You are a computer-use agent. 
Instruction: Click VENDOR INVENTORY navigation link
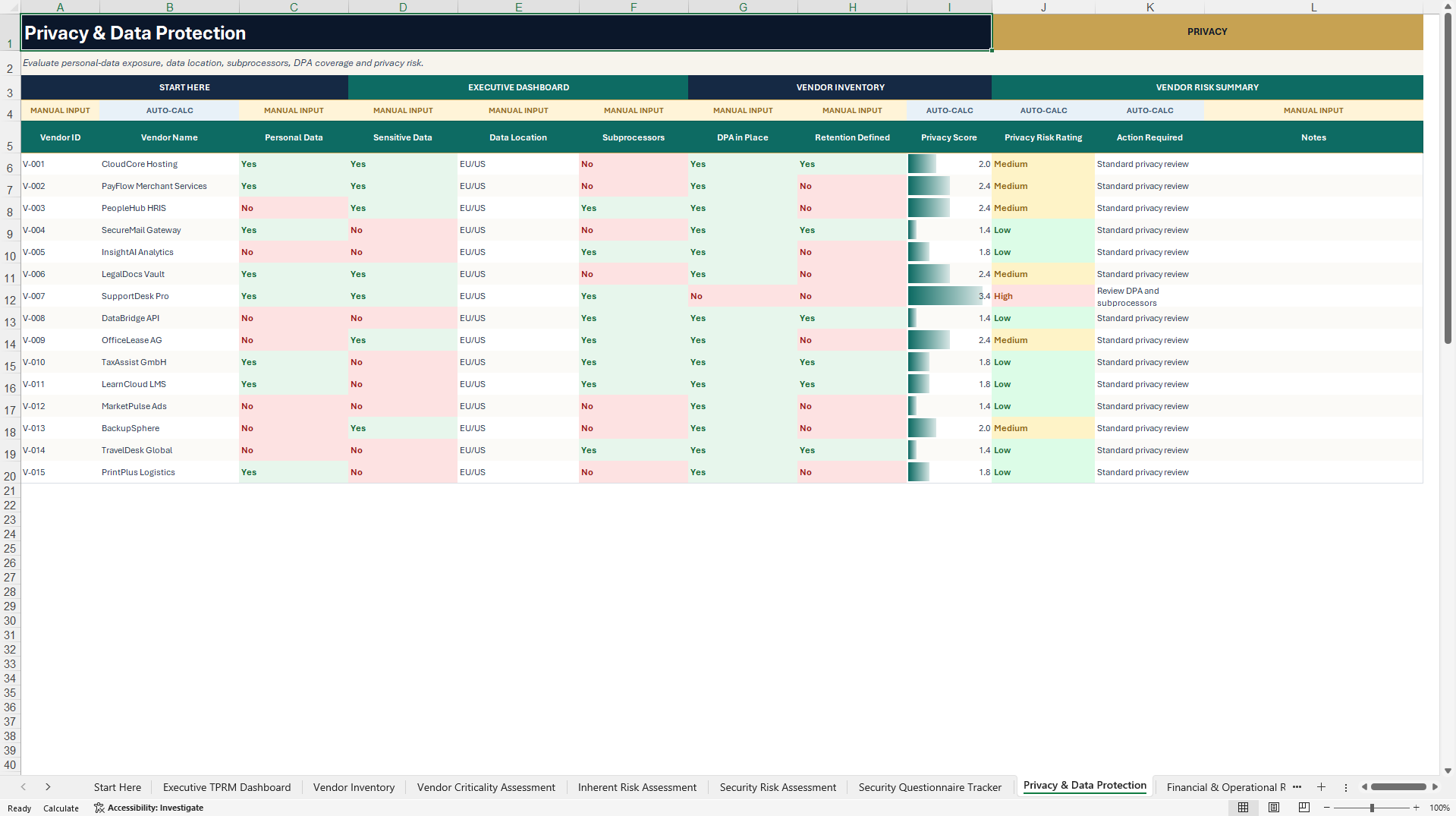pyautogui.click(x=840, y=87)
